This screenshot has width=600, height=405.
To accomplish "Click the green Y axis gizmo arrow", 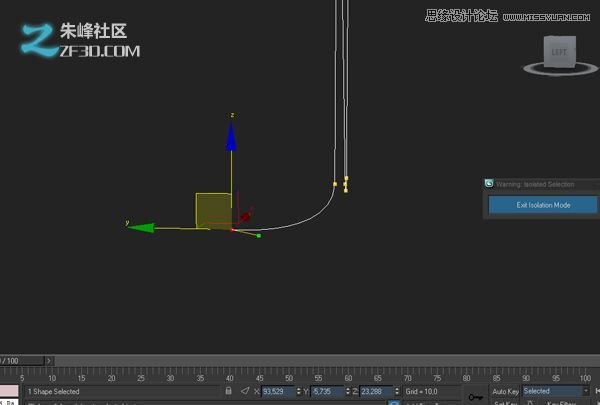I will coord(142,228).
